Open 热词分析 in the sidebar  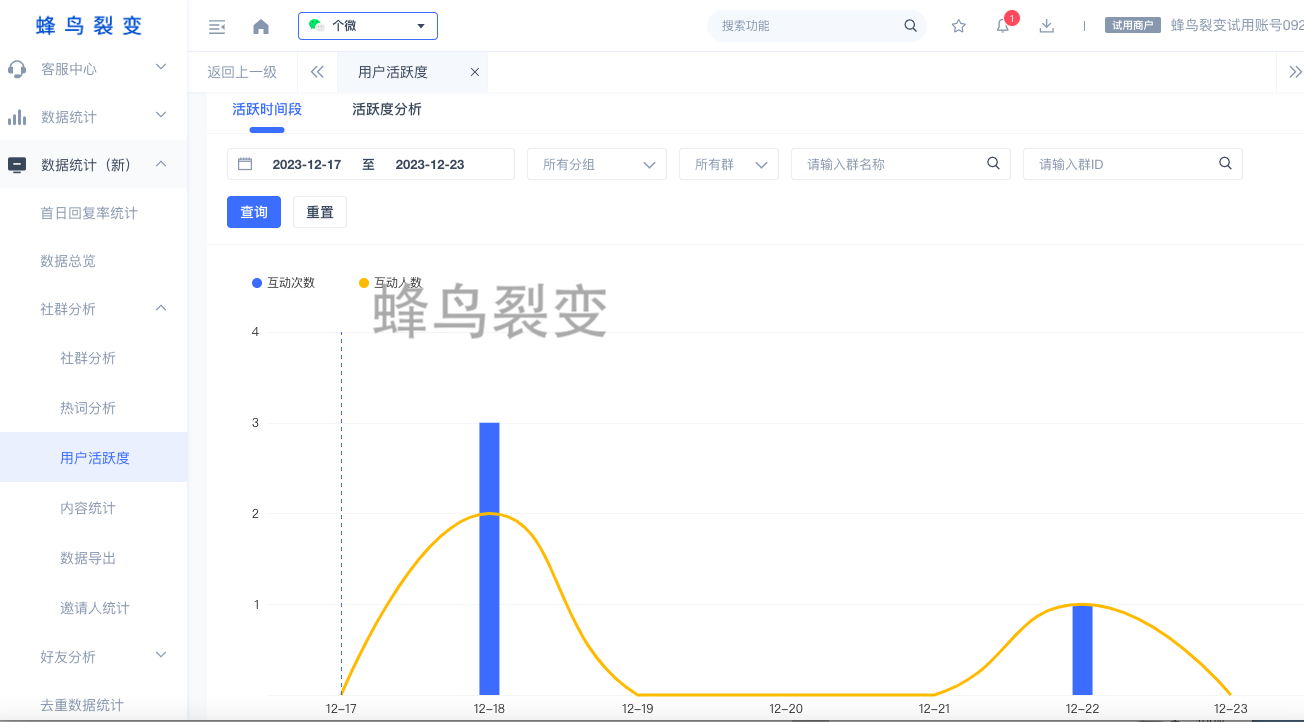point(88,408)
